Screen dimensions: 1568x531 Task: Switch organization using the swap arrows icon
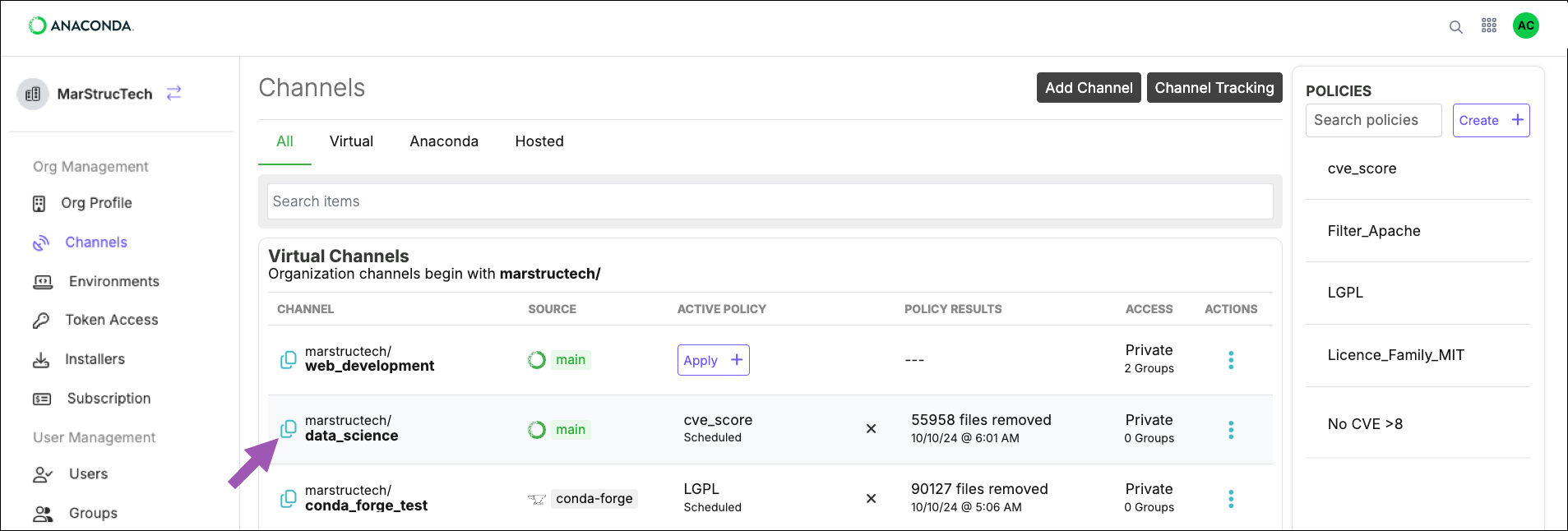pos(173,93)
